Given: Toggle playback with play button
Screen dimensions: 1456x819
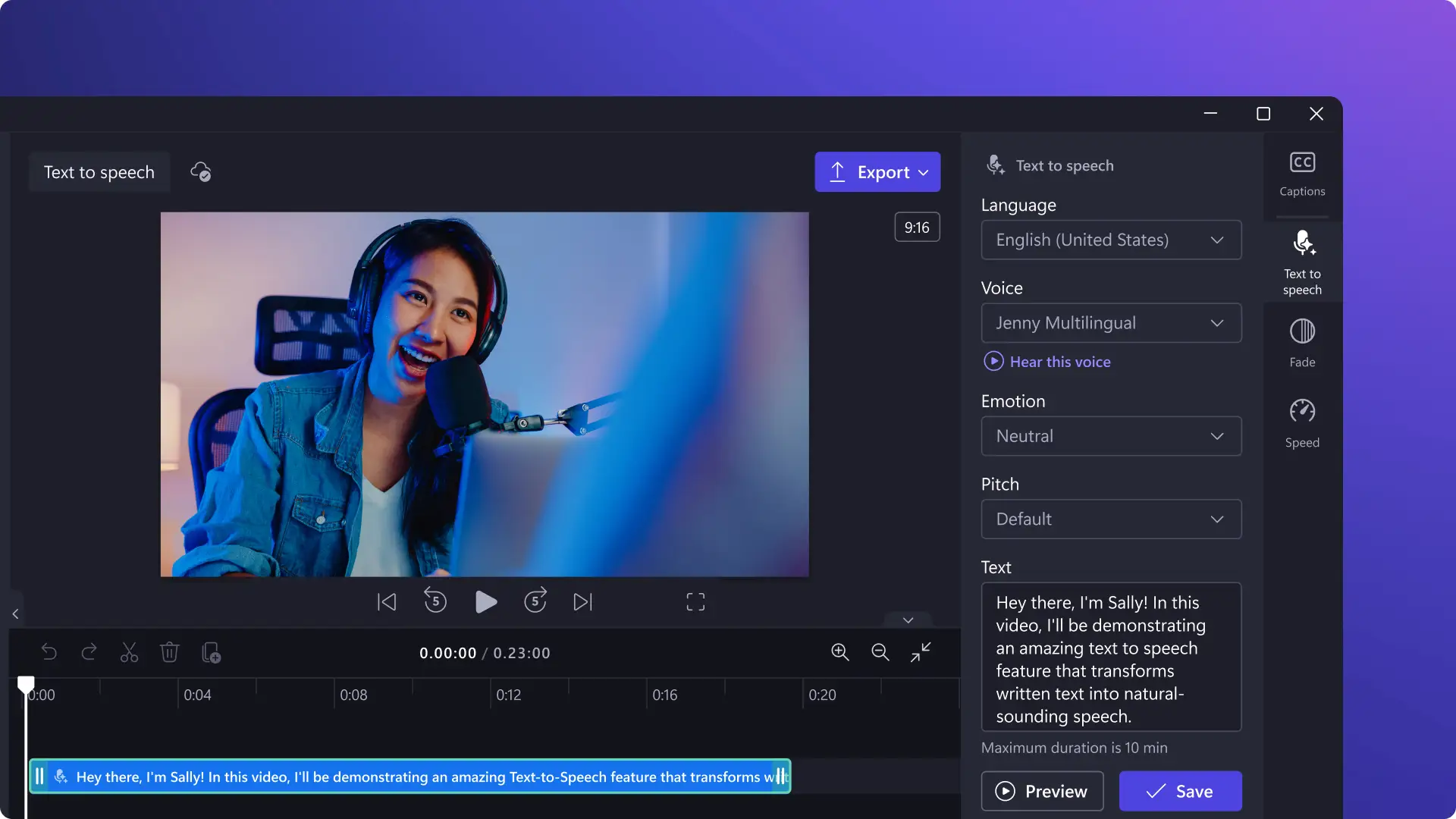Looking at the screenshot, I should 484,603.
